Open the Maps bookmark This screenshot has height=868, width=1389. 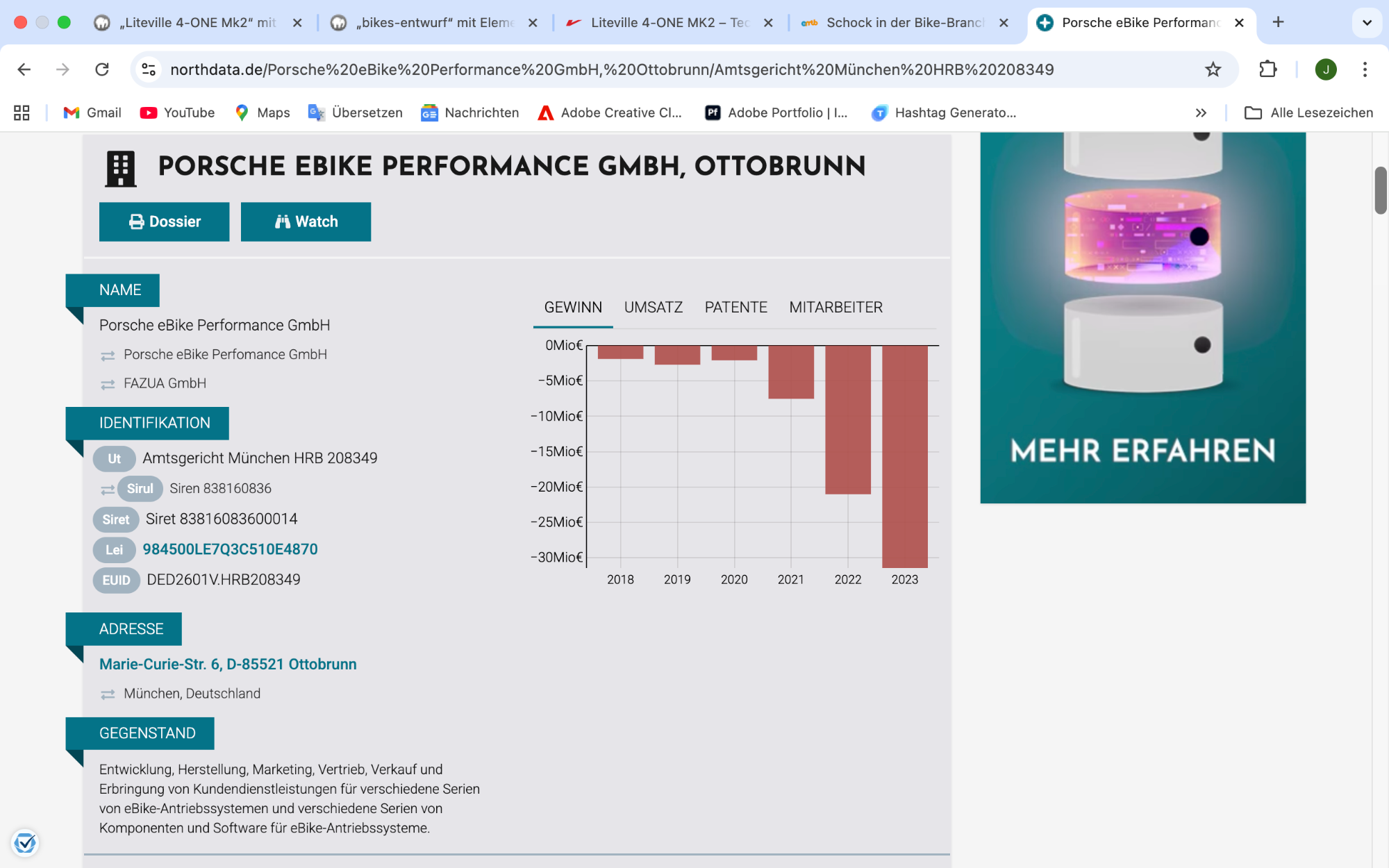tap(263, 112)
